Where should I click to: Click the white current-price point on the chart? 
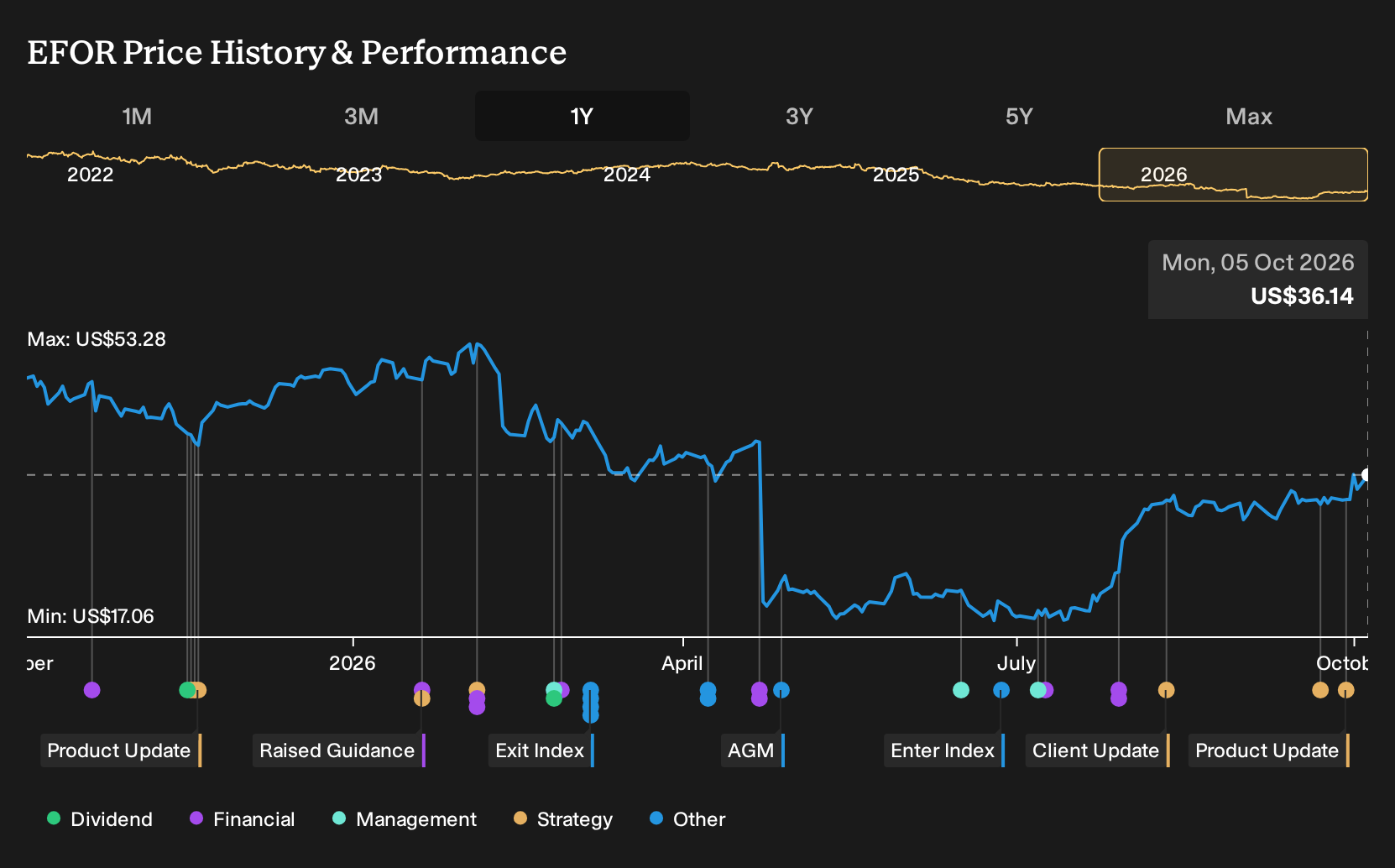click(1366, 475)
